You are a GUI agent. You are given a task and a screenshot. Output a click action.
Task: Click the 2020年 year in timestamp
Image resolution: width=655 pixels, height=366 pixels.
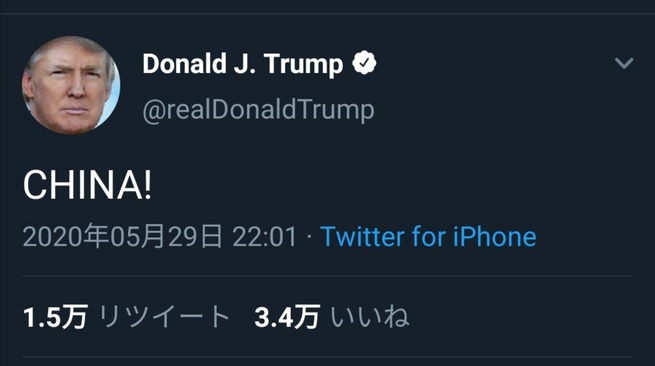pos(66,236)
